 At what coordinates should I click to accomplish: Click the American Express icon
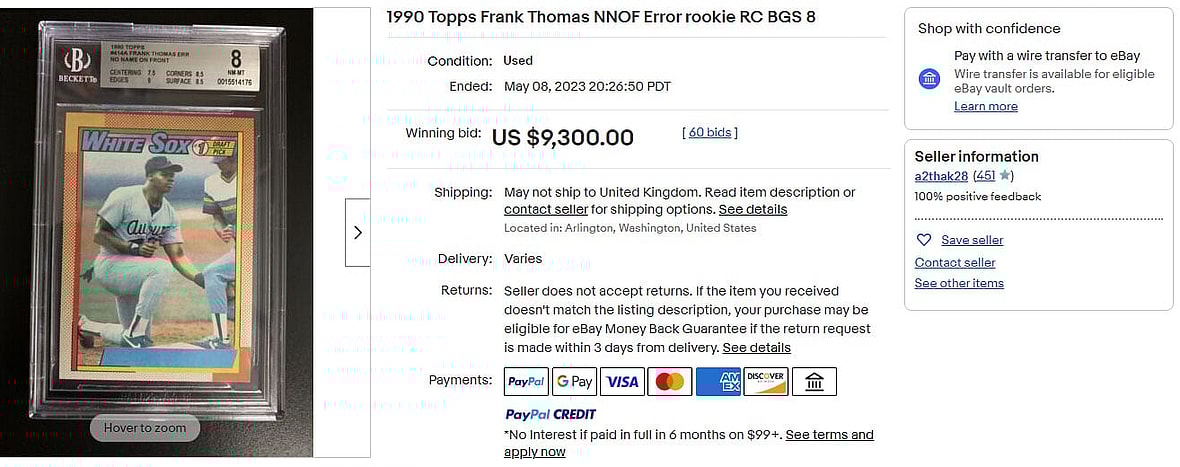coord(717,381)
